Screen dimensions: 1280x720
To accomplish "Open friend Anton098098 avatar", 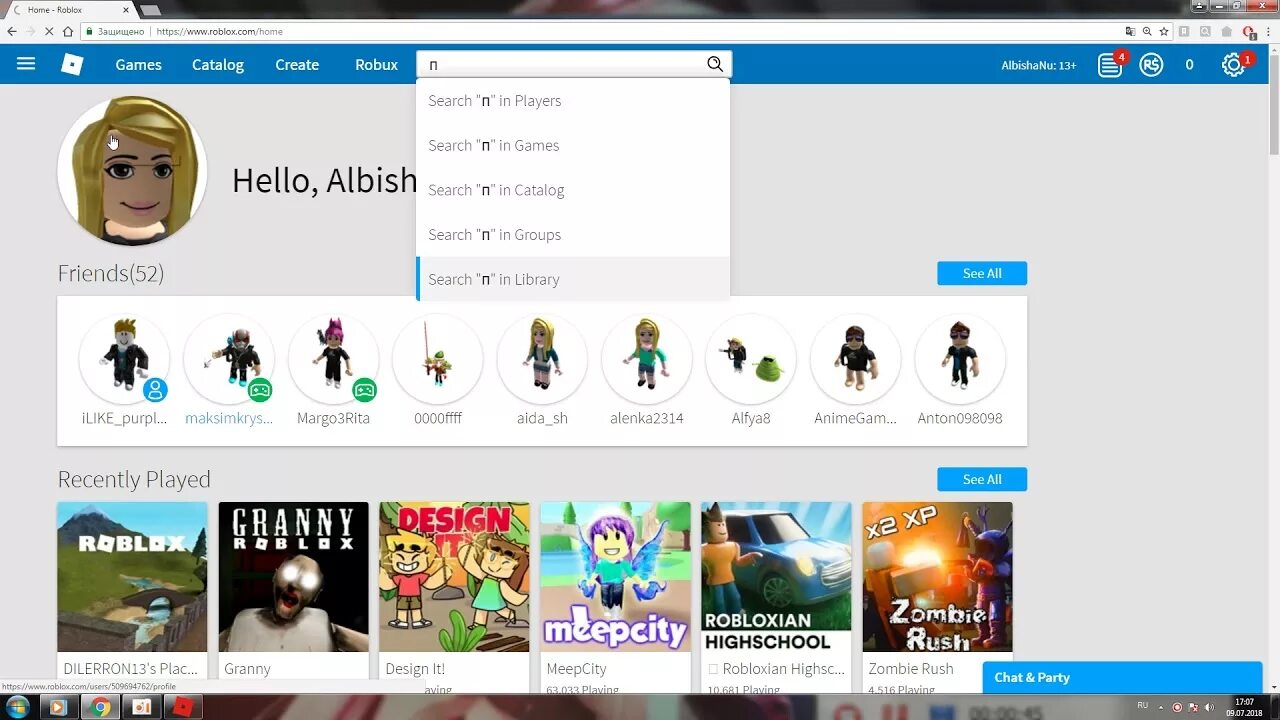I will (960, 359).
